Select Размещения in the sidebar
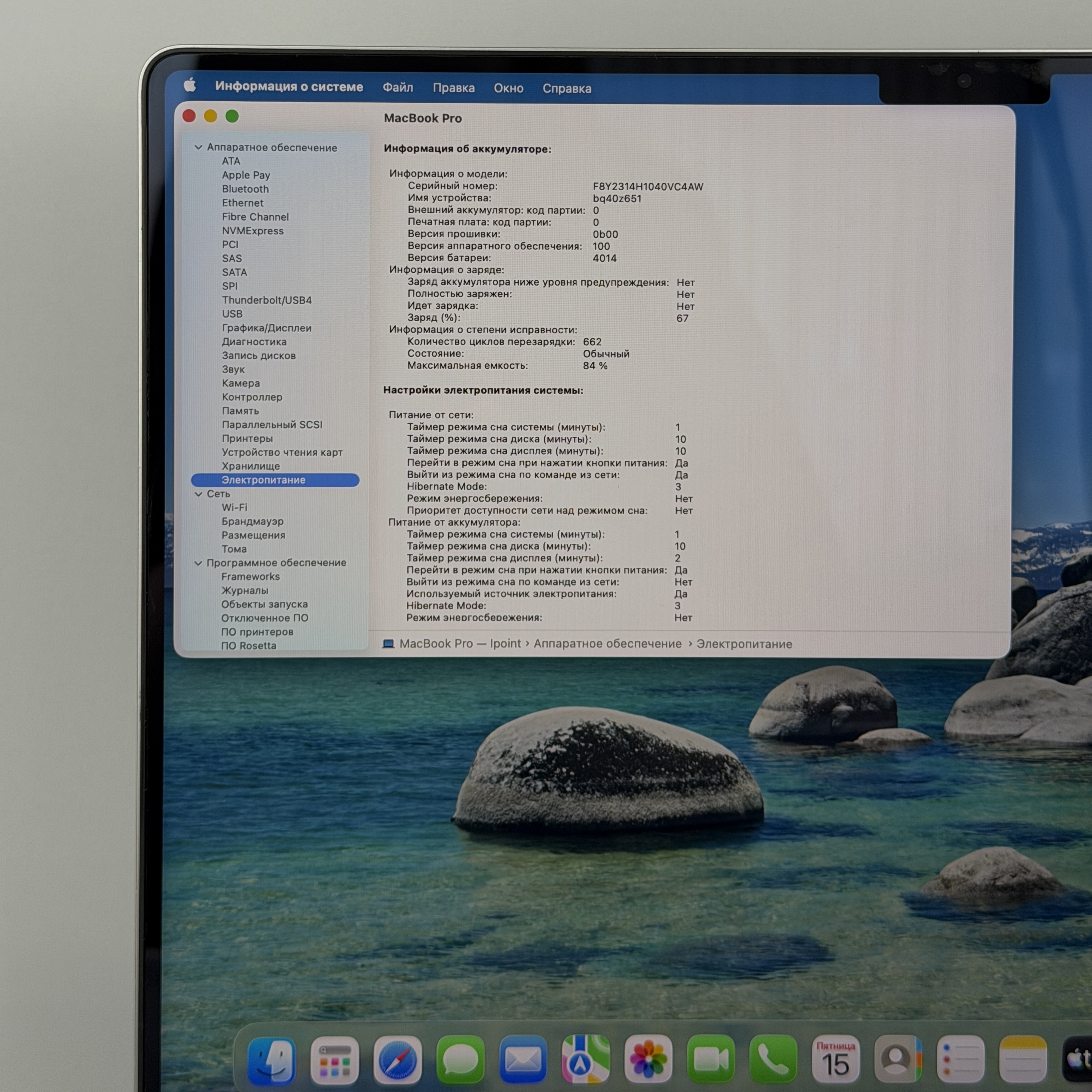Image resolution: width=1092 pixels, height=1092 pixels. click(x=253, y=535)
